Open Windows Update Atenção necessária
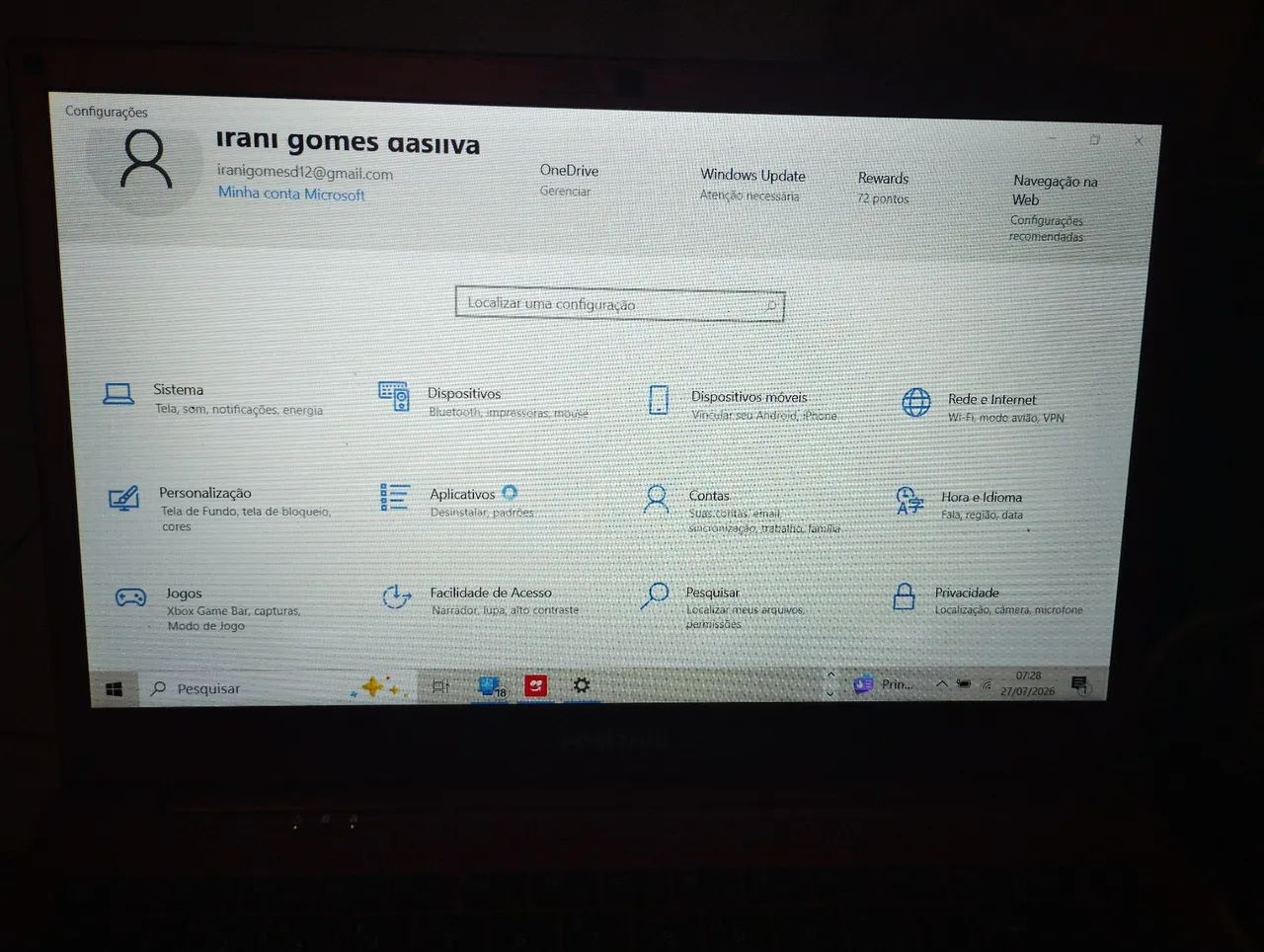Viewport: 1264px width, 952px height. click(x=751, y=185)
